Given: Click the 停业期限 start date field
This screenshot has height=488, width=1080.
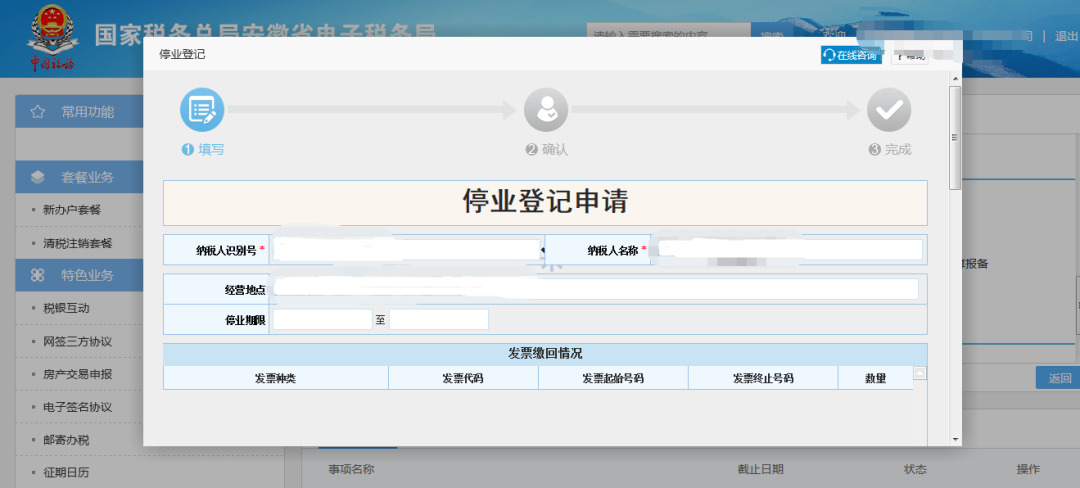Looking at the screenshot, I should pos(322,320).
